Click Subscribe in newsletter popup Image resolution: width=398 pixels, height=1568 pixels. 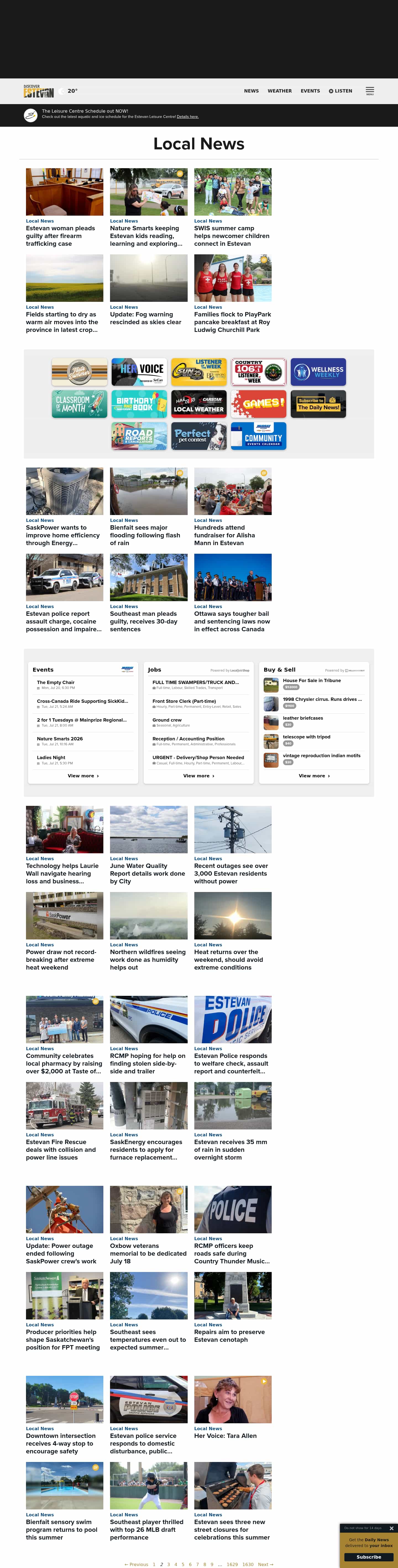click(369, 1557)
